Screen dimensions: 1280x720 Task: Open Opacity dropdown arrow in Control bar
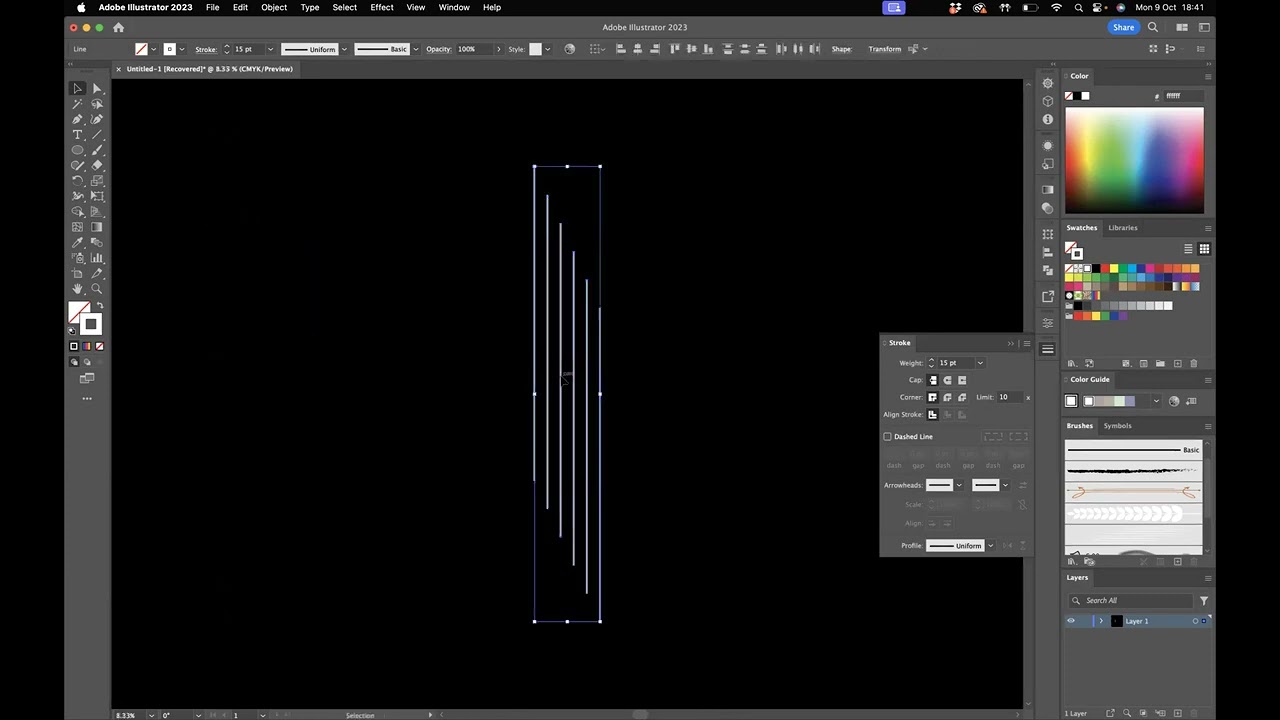(498, 49)
